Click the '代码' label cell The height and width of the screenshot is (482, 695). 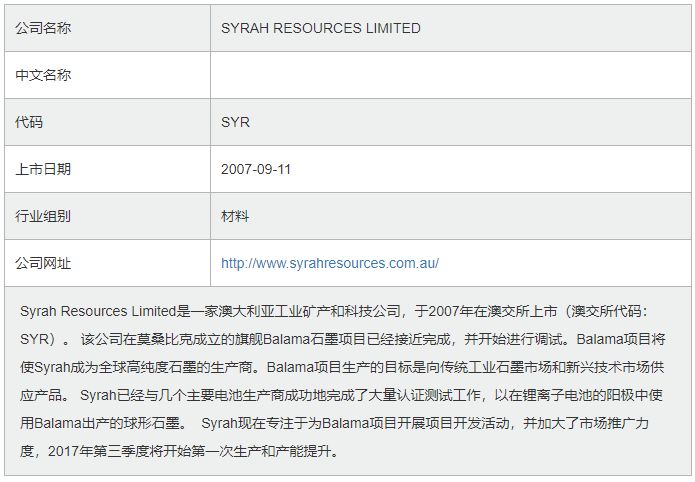point(107,122)
